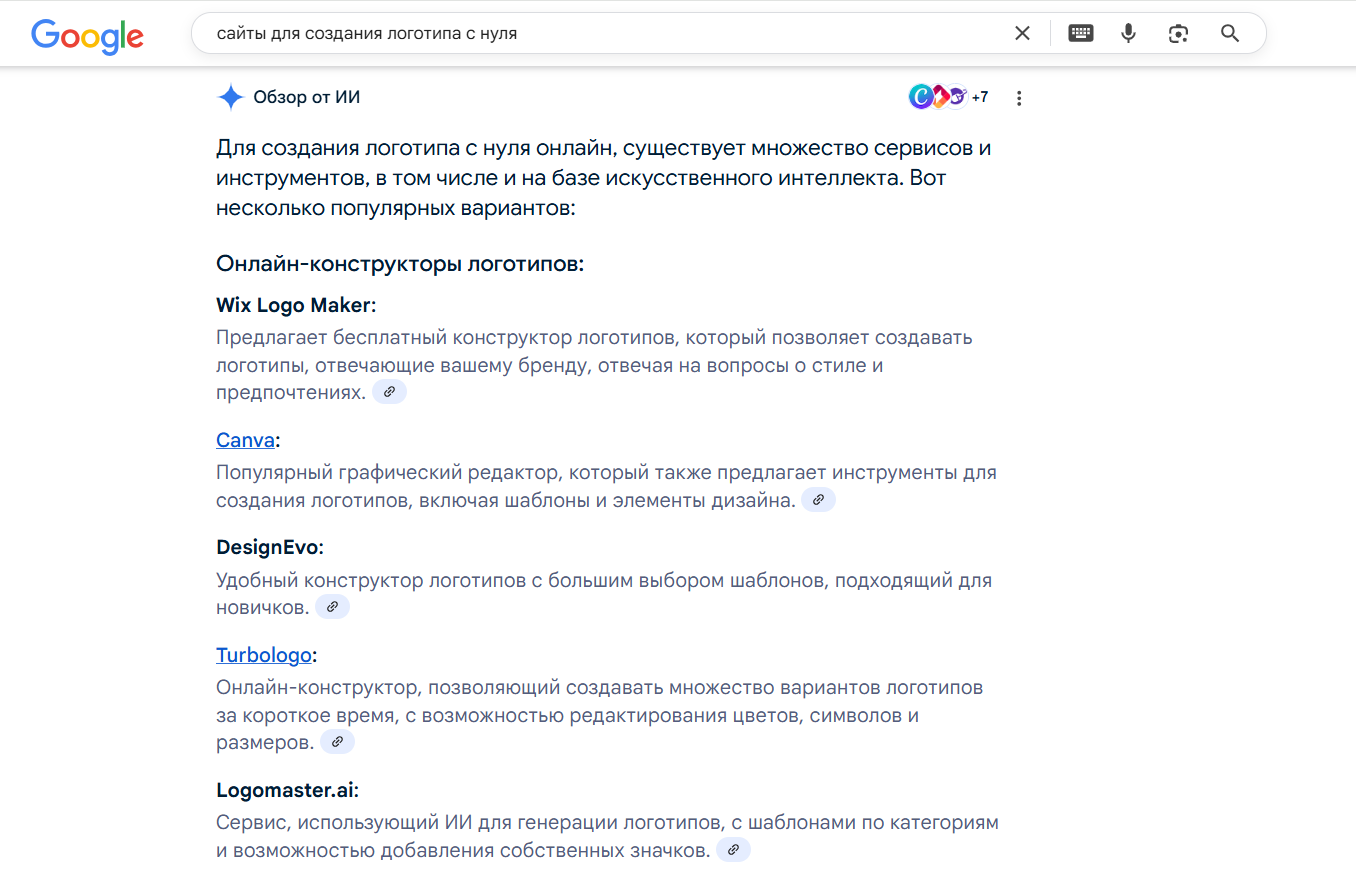Click the intro paragraph starting 'Для создания логотипа'
This screenshot has width=1356, height=869.
(604, 179)
